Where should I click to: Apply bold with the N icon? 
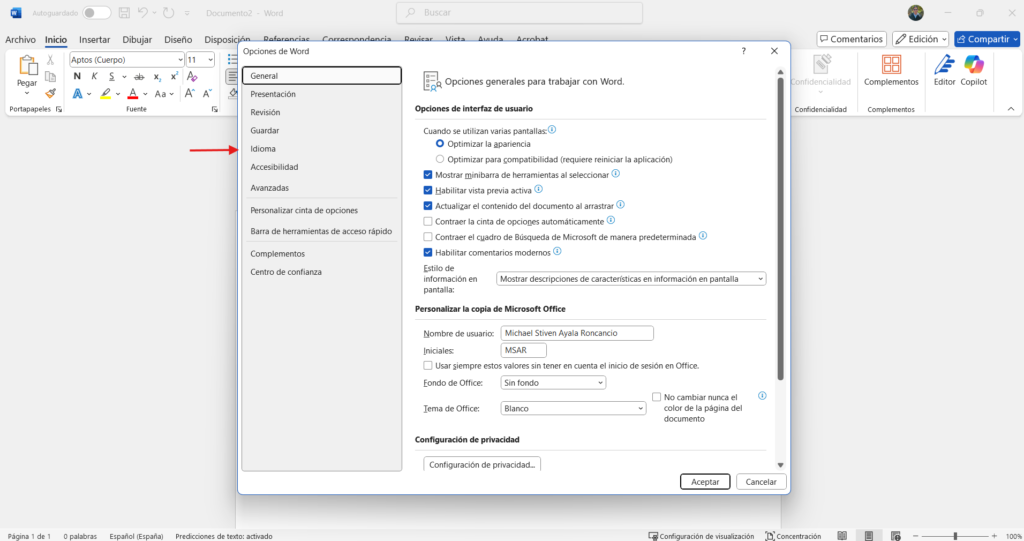point(77,76)
